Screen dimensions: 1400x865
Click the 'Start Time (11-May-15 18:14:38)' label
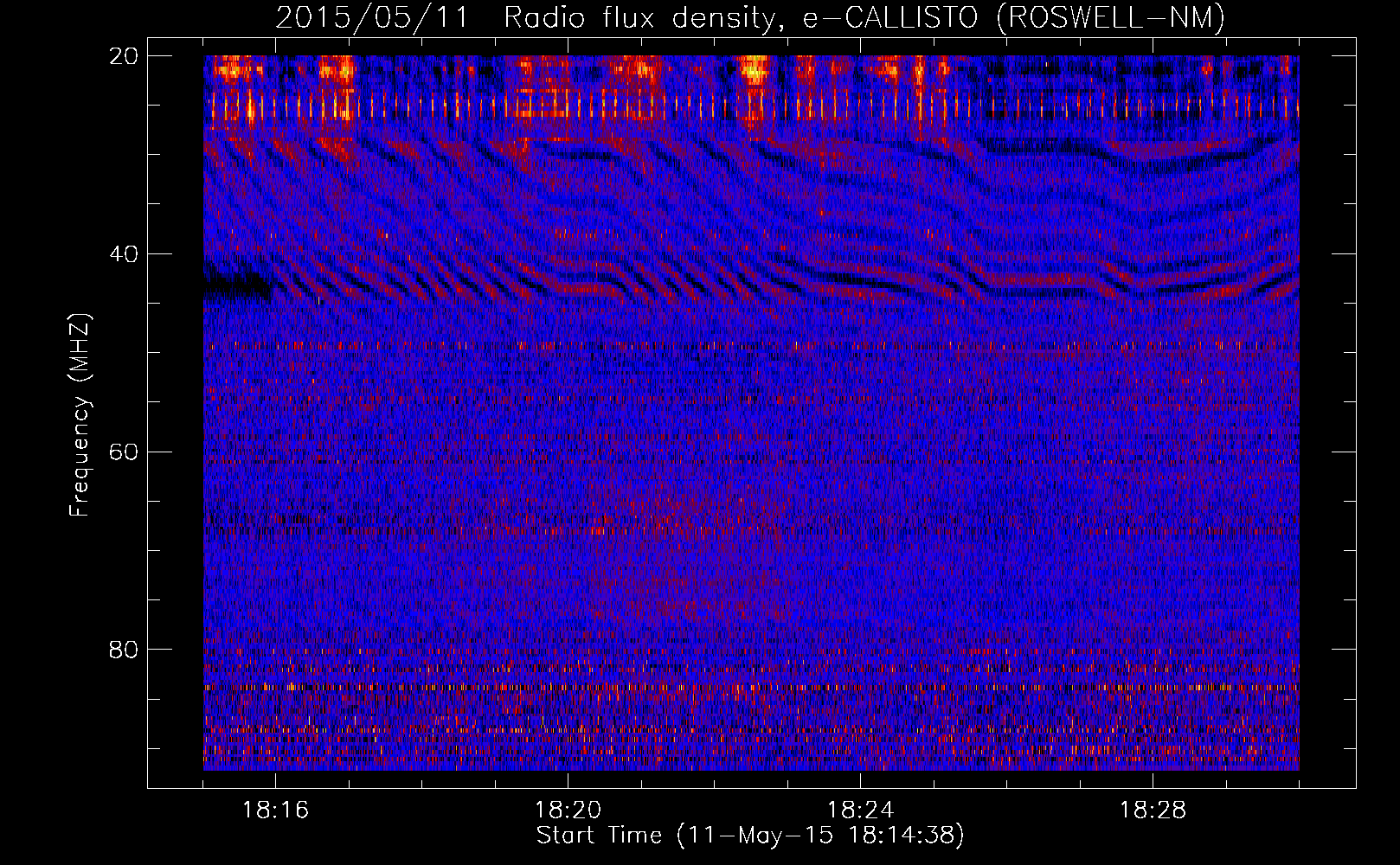(750, 836)
